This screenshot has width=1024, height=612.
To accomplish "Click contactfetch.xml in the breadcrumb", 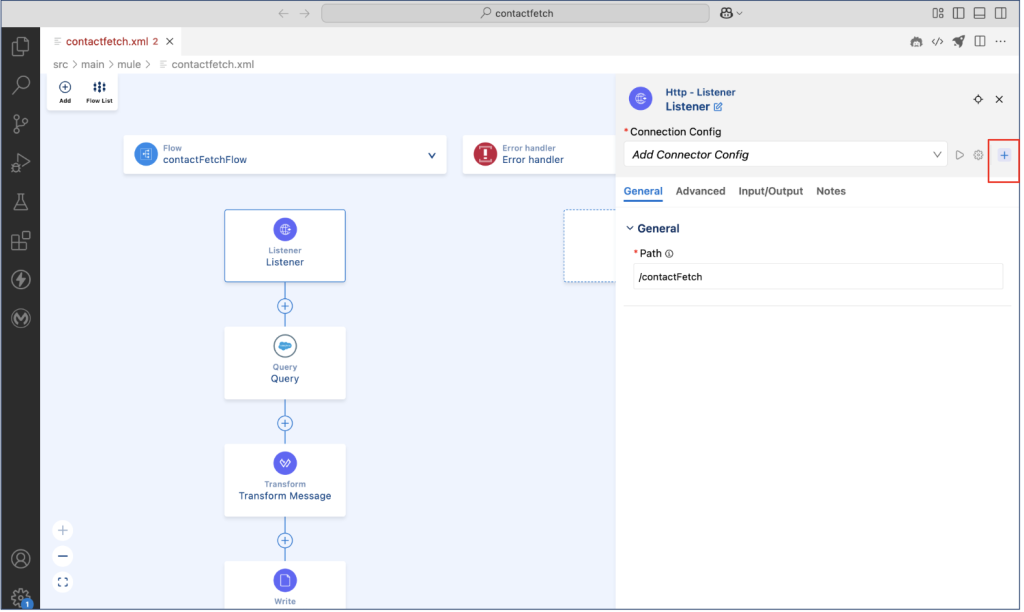I will coord(212,64).
